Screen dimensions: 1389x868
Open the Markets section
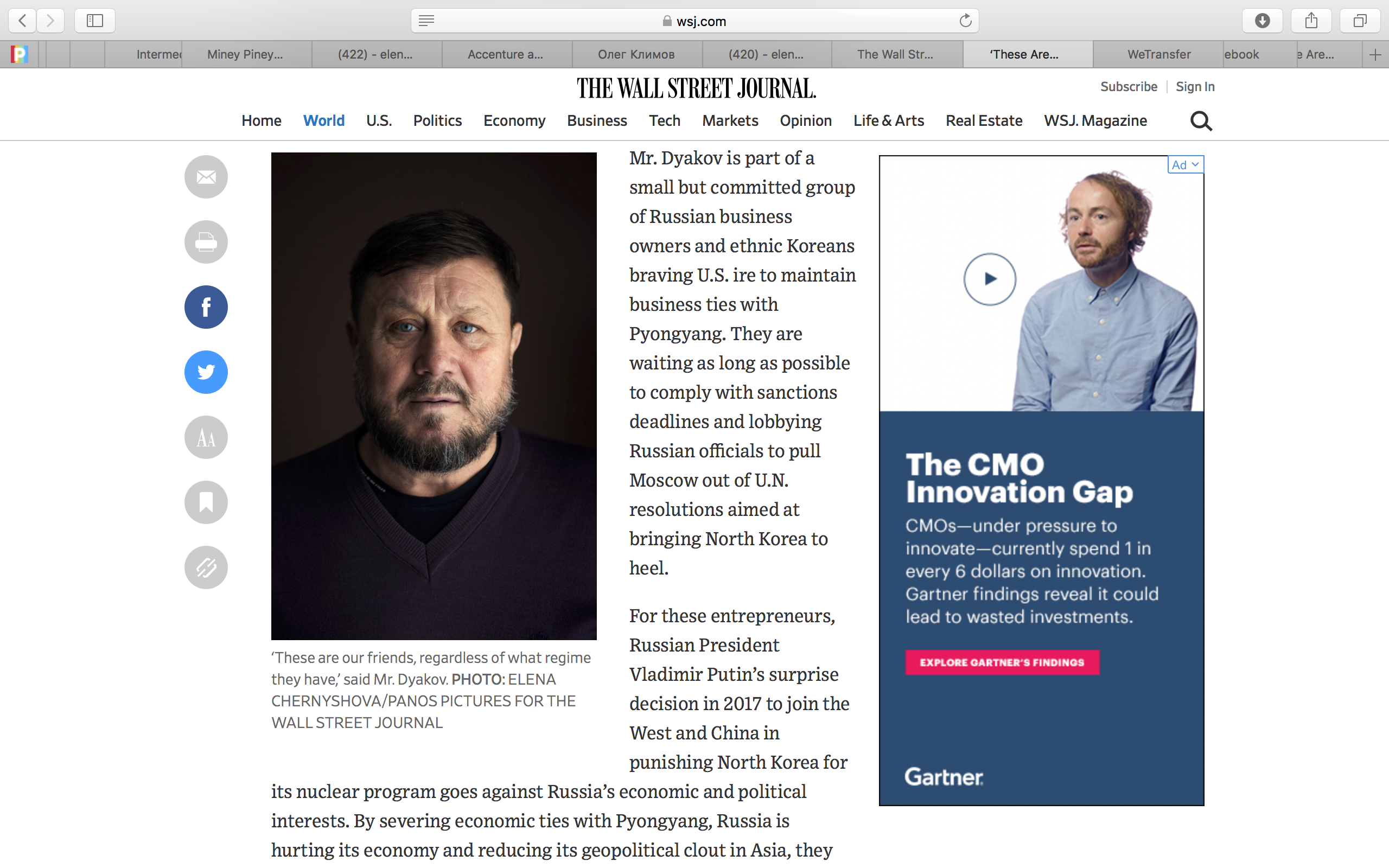click(730, 120)
